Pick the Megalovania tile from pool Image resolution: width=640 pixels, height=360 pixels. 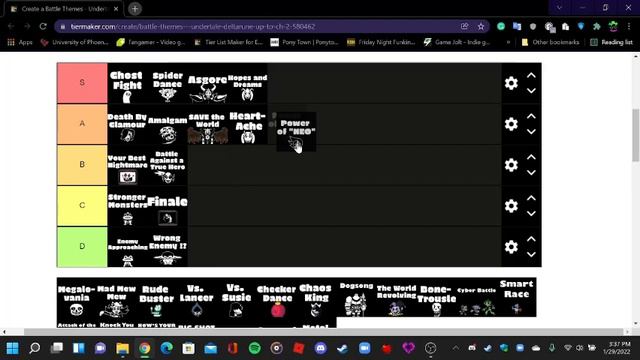pos(77,298)
